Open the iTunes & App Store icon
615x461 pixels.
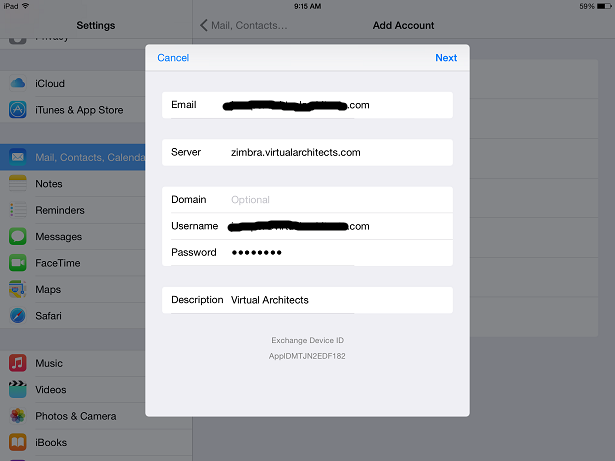(x=18, y=110)
